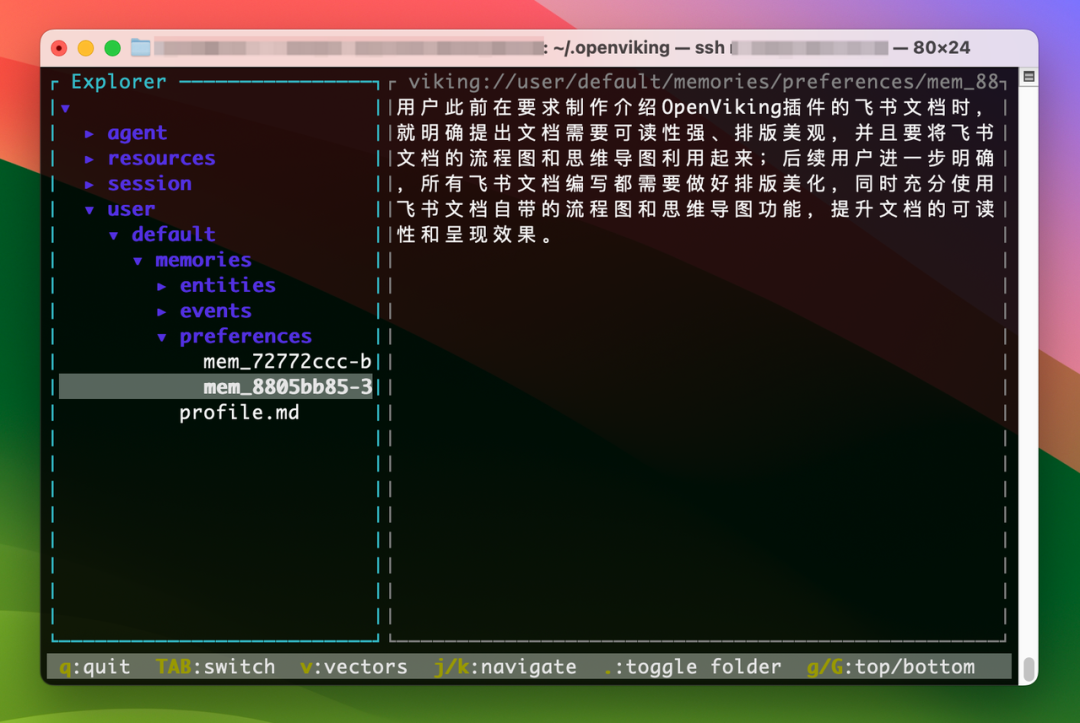Click the viking:// path header
1080x723 pixels.
pos(703,82)
